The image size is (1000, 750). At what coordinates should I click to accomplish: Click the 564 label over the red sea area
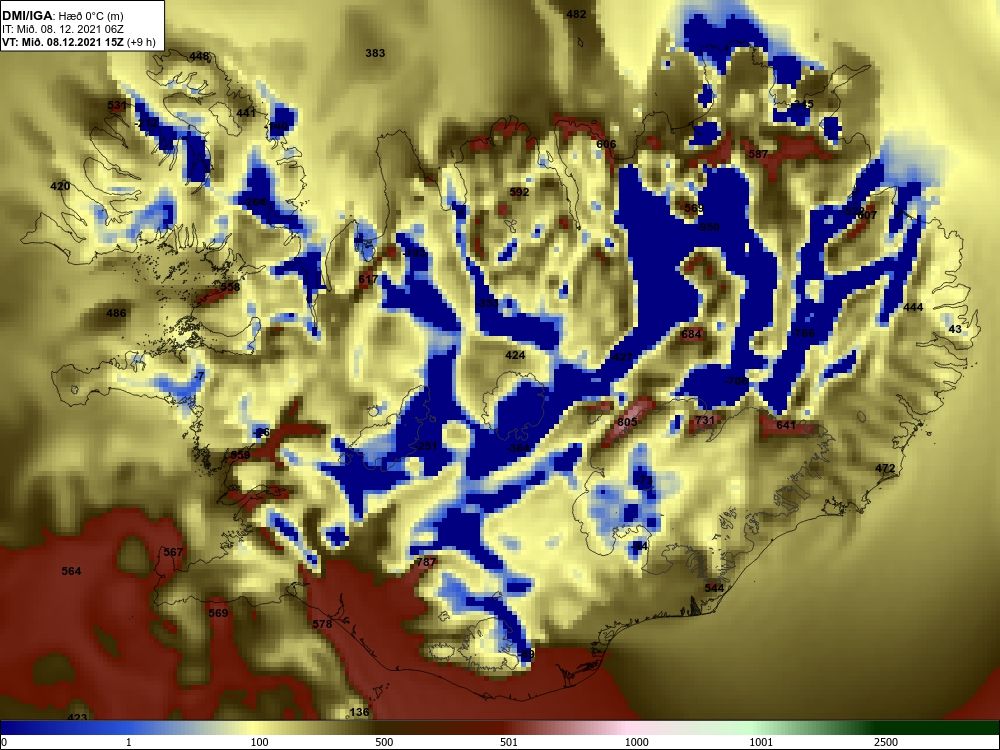[71, 571]
